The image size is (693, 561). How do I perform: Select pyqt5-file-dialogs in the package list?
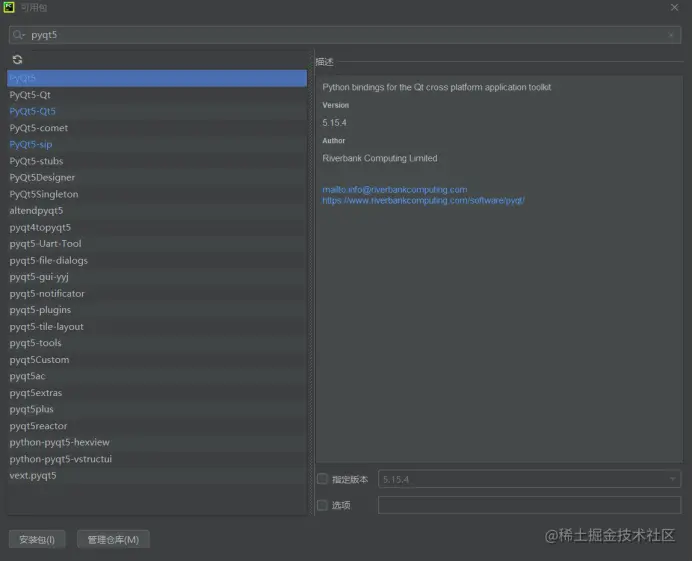coord(157,260)
